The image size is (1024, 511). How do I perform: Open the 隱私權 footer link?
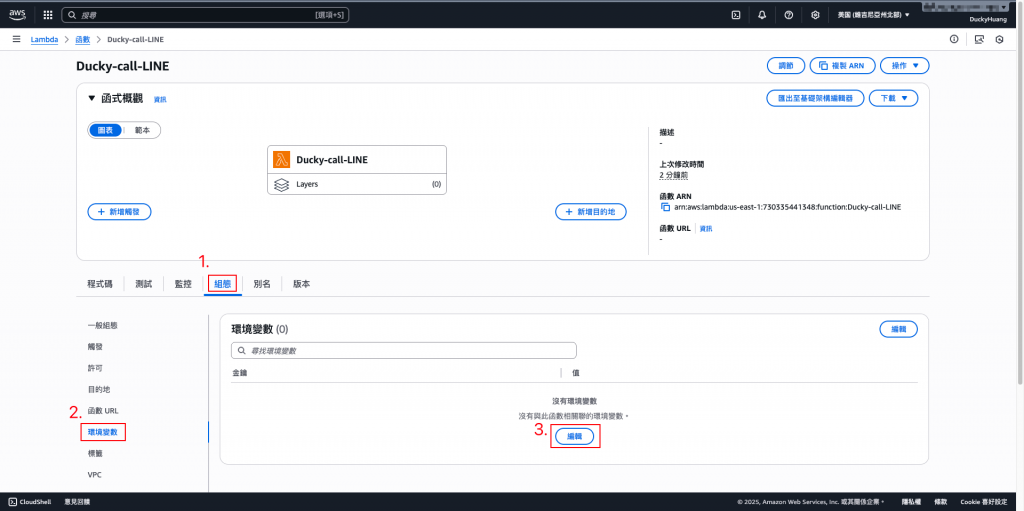point(910,502)
